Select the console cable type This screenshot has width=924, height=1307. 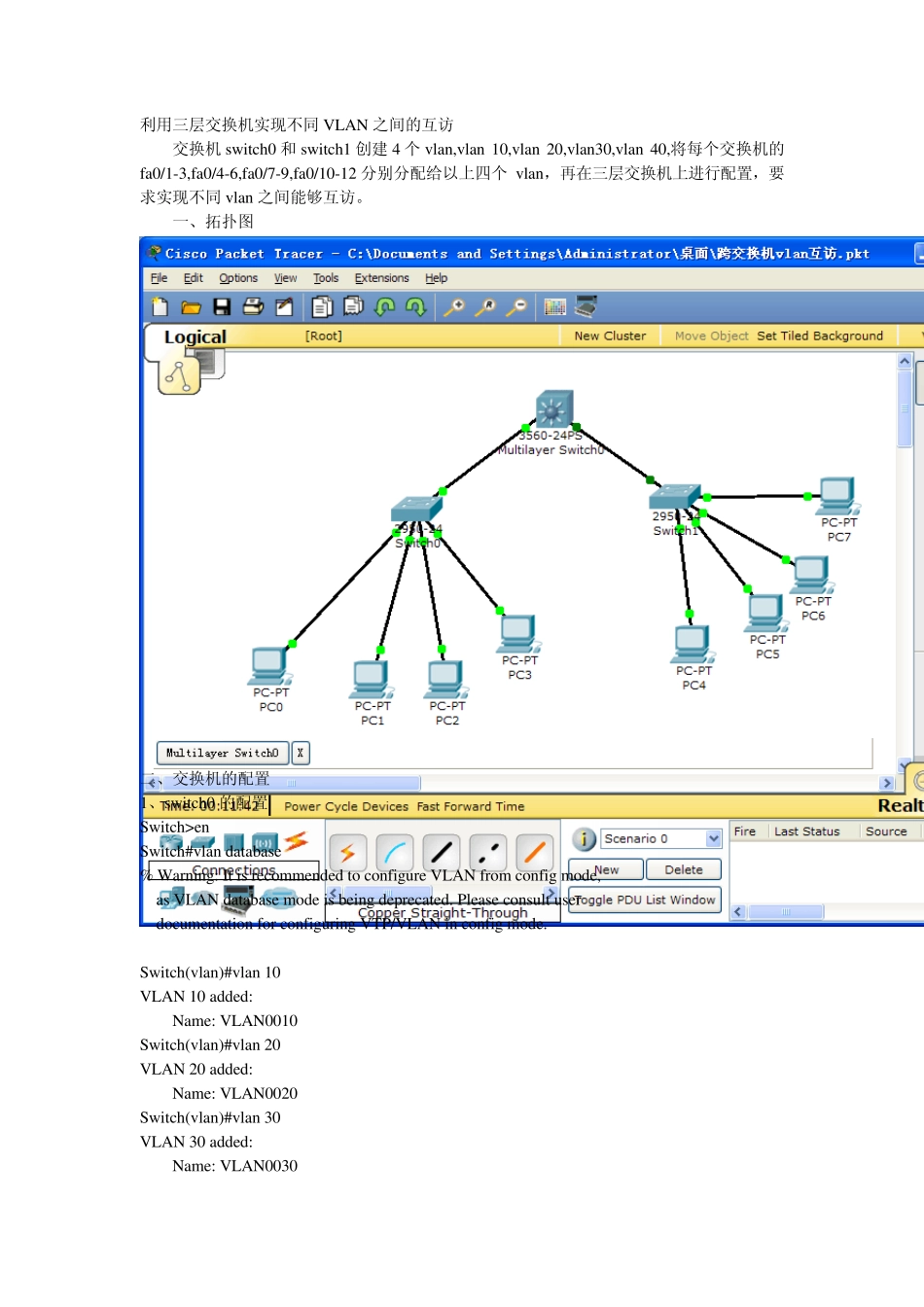point(395,854)
